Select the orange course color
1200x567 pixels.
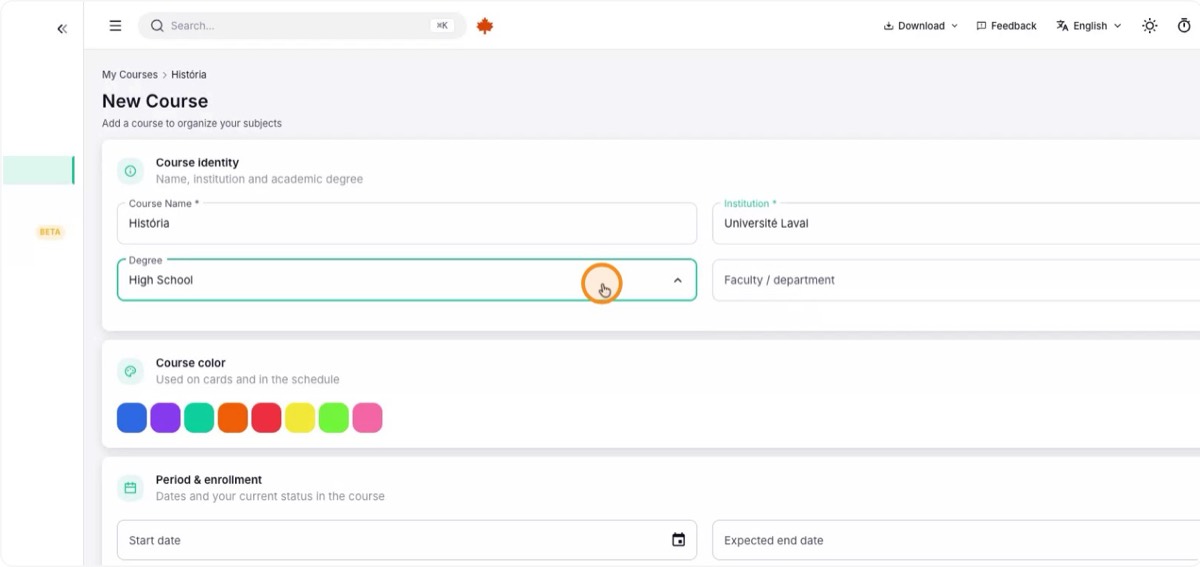[x=233, y=418]
